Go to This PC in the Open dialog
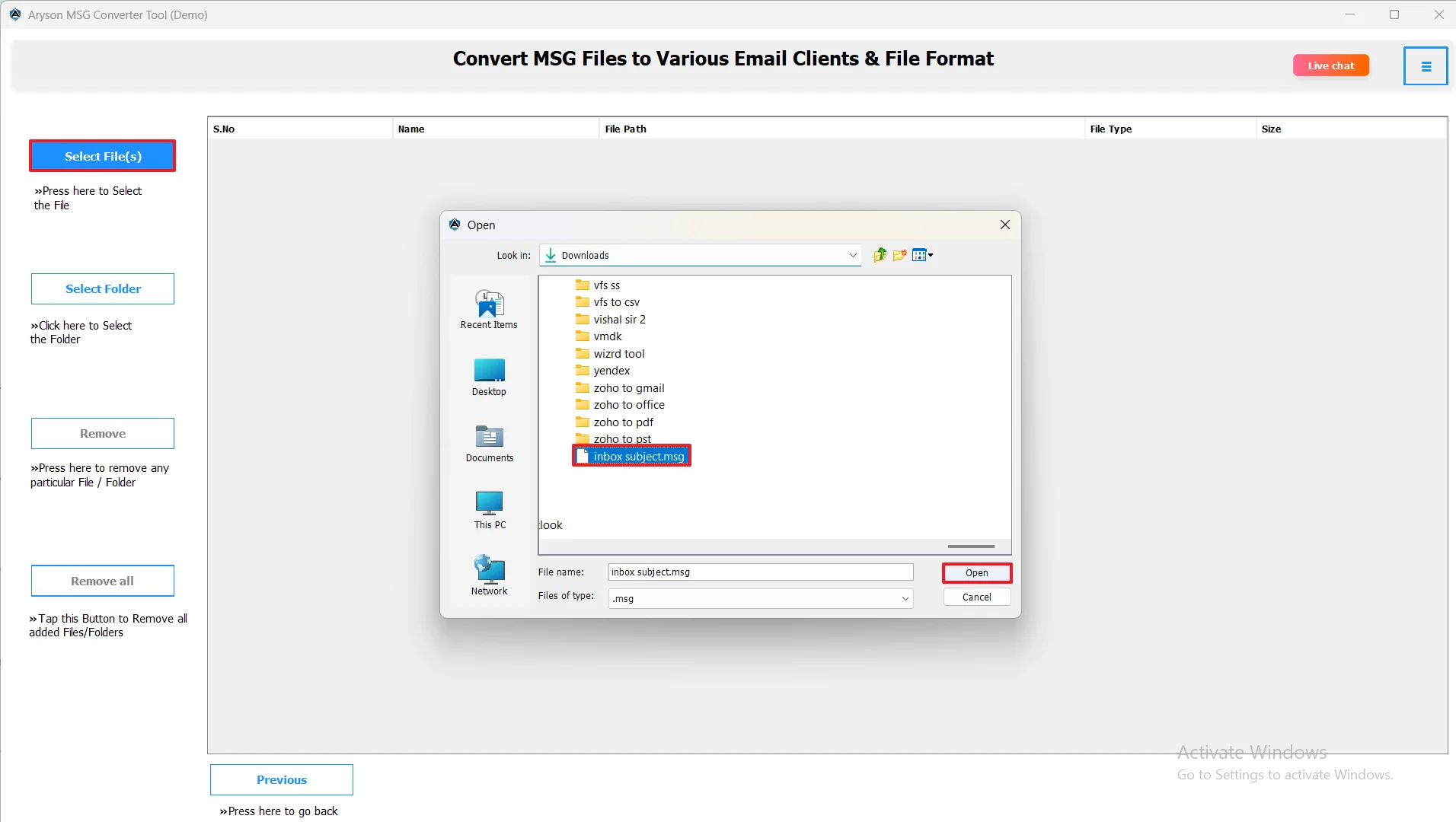The image size is (1456, 822). 489,510
